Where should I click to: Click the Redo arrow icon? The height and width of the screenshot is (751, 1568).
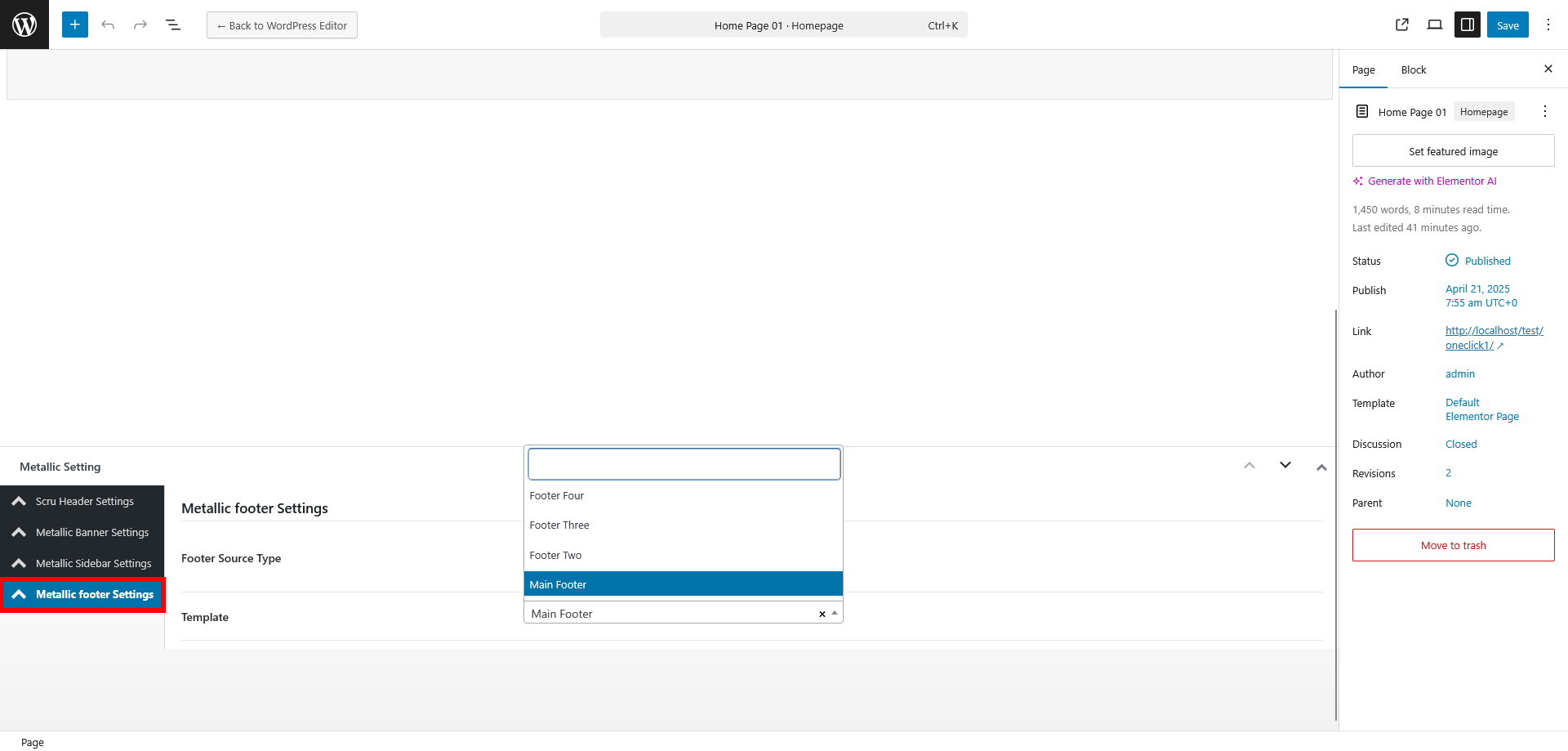click(x=140, y=25)
